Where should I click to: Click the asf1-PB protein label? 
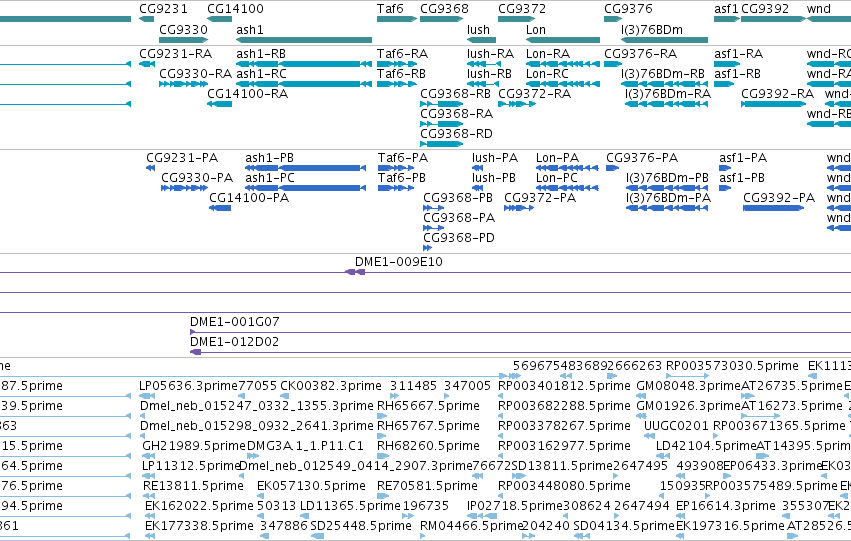click(742, 178)
